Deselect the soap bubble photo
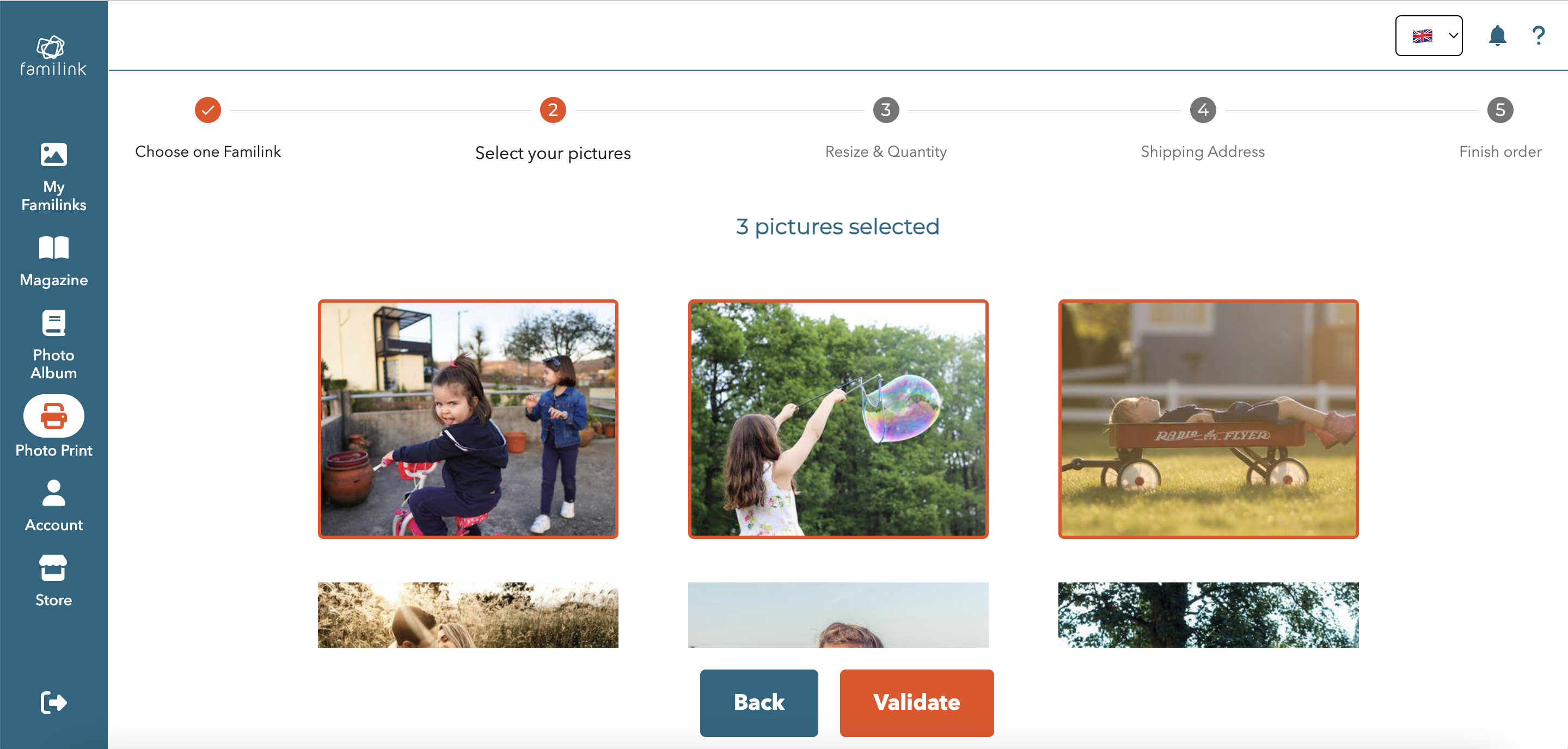Image resolution: width=1568 pixels, height=749 pixels. (x=837, y=419)
